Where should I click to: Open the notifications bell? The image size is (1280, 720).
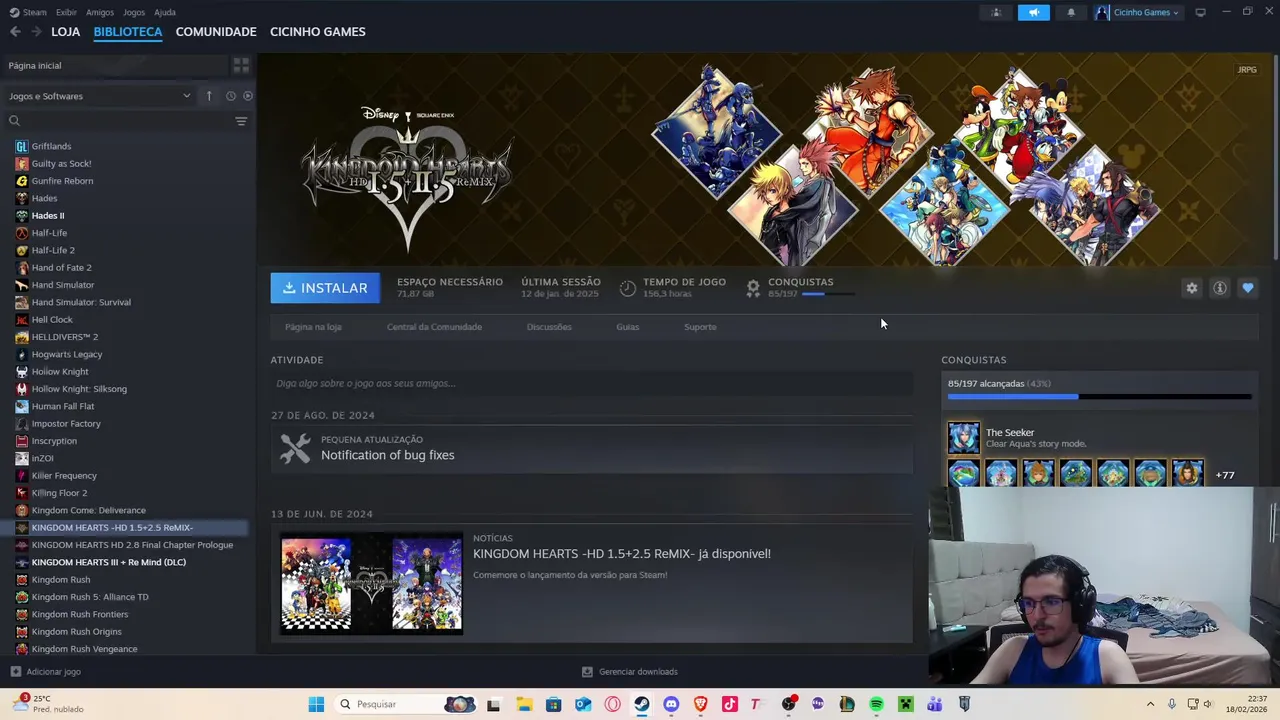pos(1071,12)
